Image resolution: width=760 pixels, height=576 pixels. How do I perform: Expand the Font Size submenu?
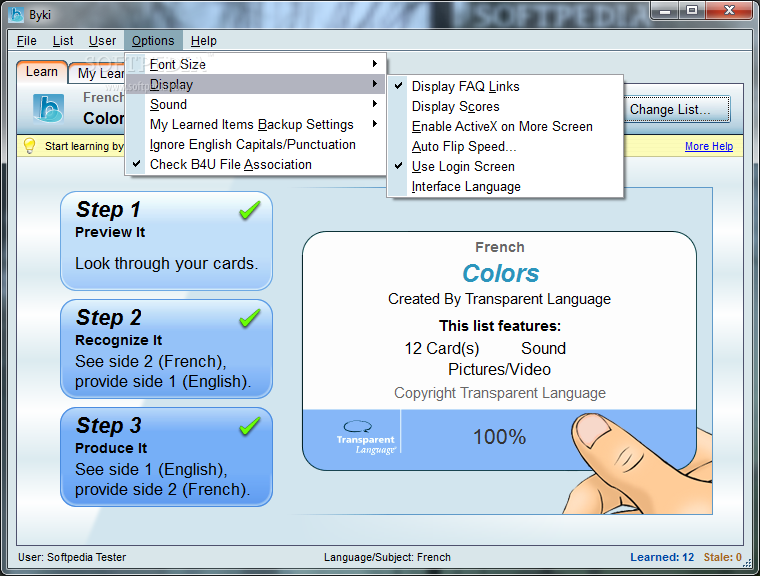(255, 64)
